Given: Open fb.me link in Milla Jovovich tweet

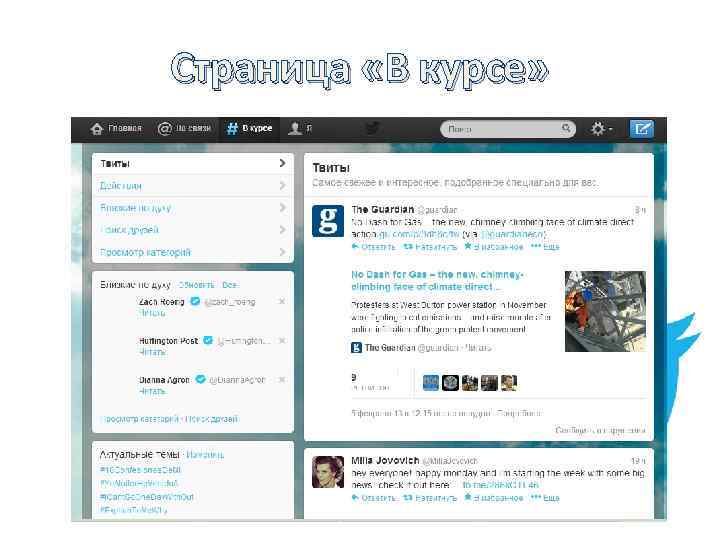Looking at the screenshot, I should pos(501,485).
